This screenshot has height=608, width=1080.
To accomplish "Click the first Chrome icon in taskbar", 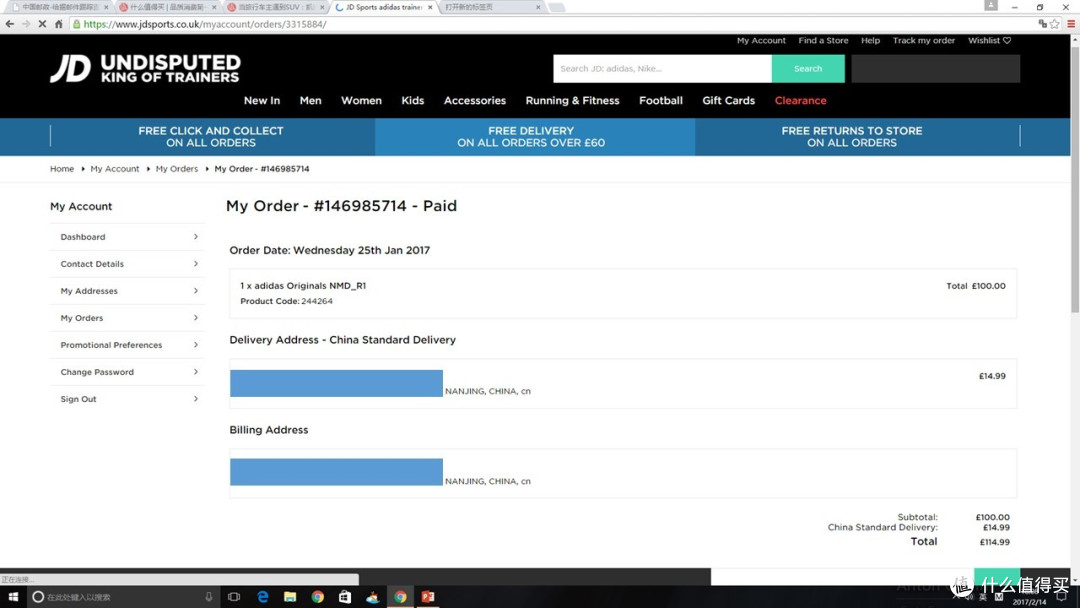I will tap(318, 597).
